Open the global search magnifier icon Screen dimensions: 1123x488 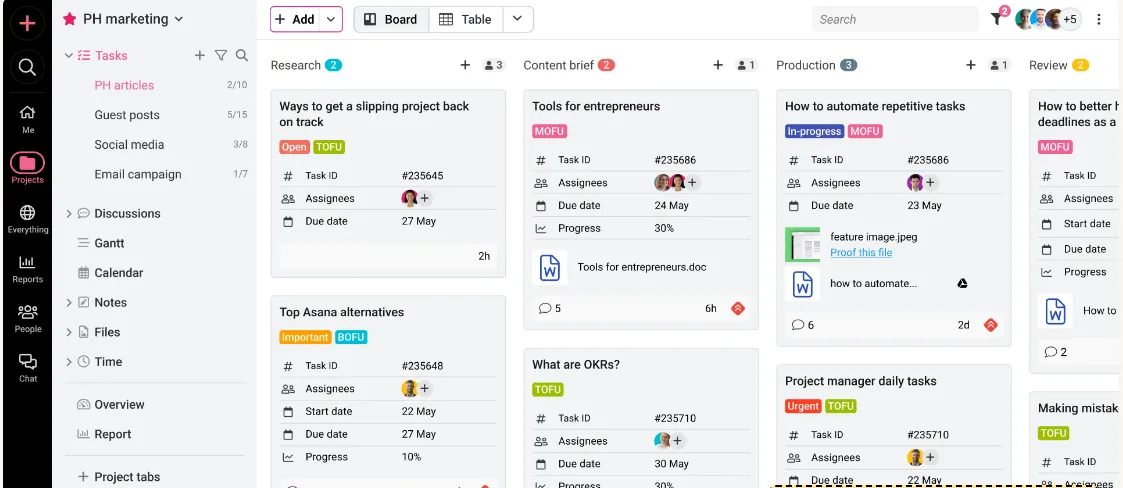click(x=27, y=67)
